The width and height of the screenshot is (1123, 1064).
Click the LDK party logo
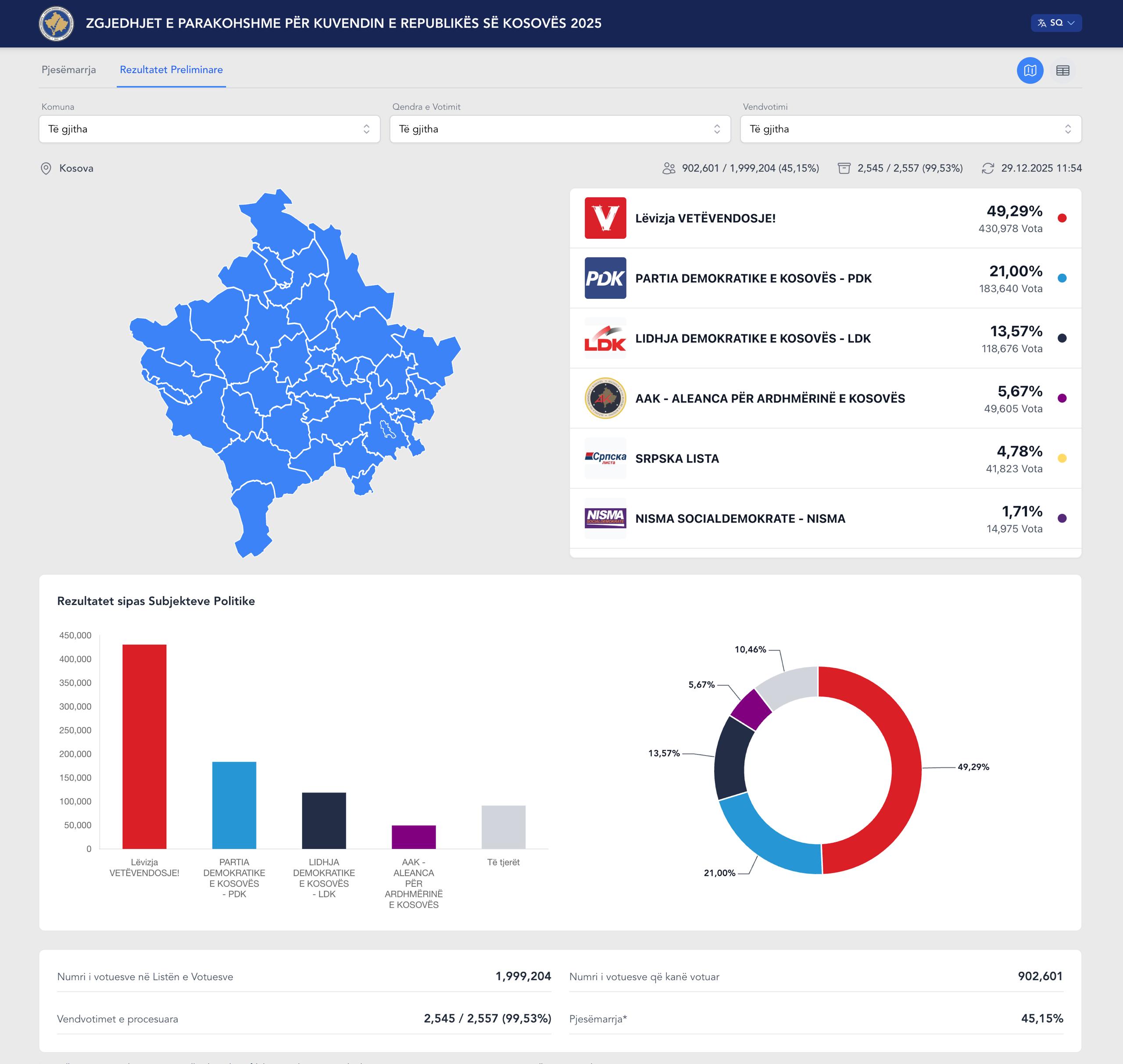[x=605, y=339]
